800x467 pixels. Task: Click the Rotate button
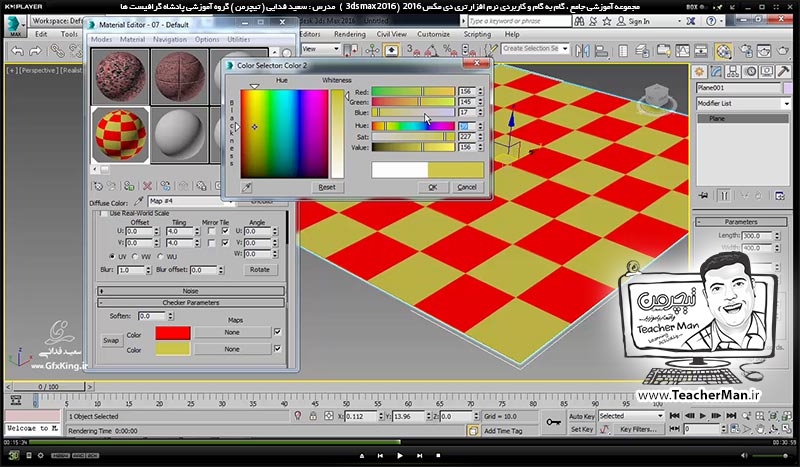point(260,269)
